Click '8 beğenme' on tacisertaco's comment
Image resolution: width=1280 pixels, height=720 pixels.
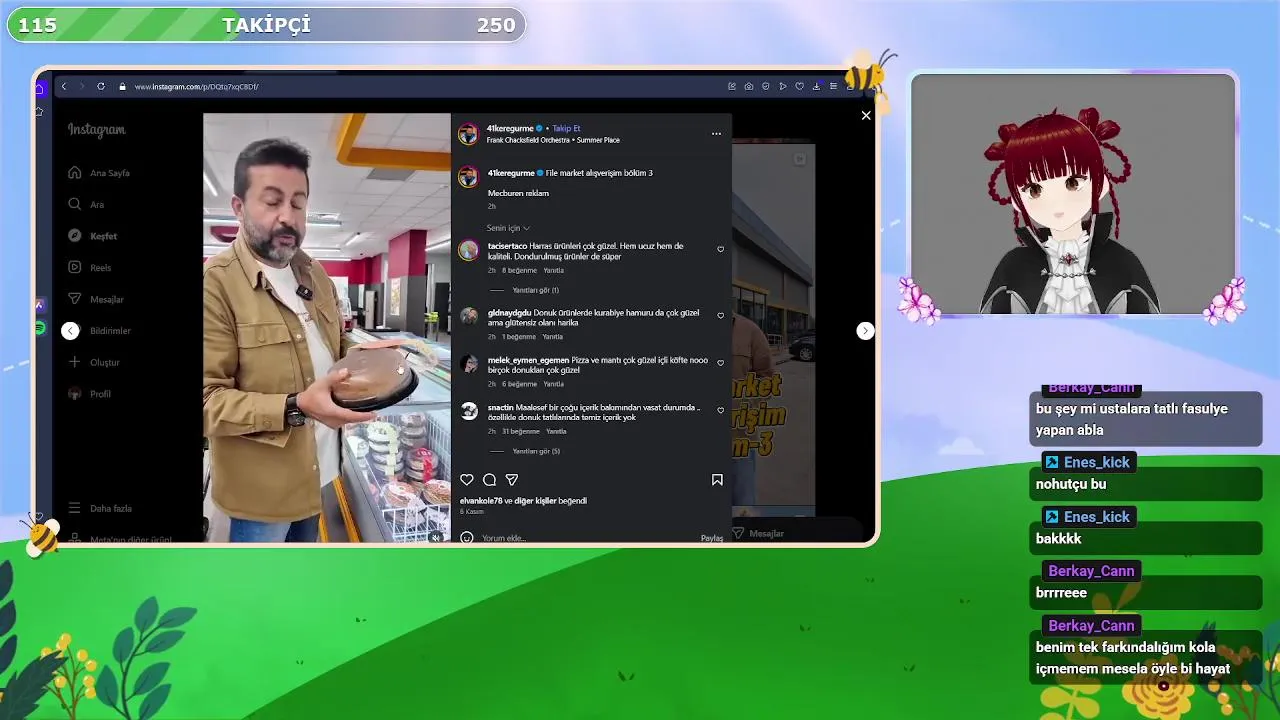519,270
